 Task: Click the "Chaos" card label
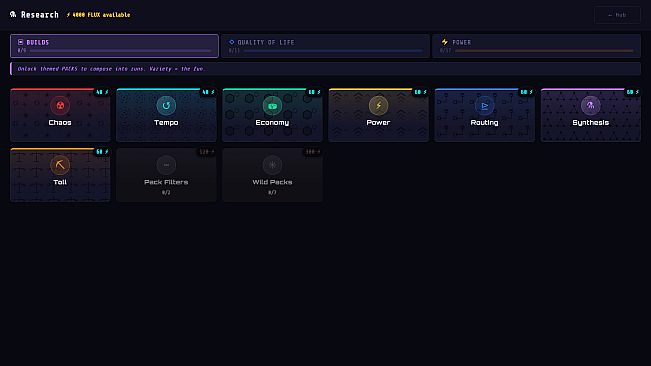pos(60,122)
